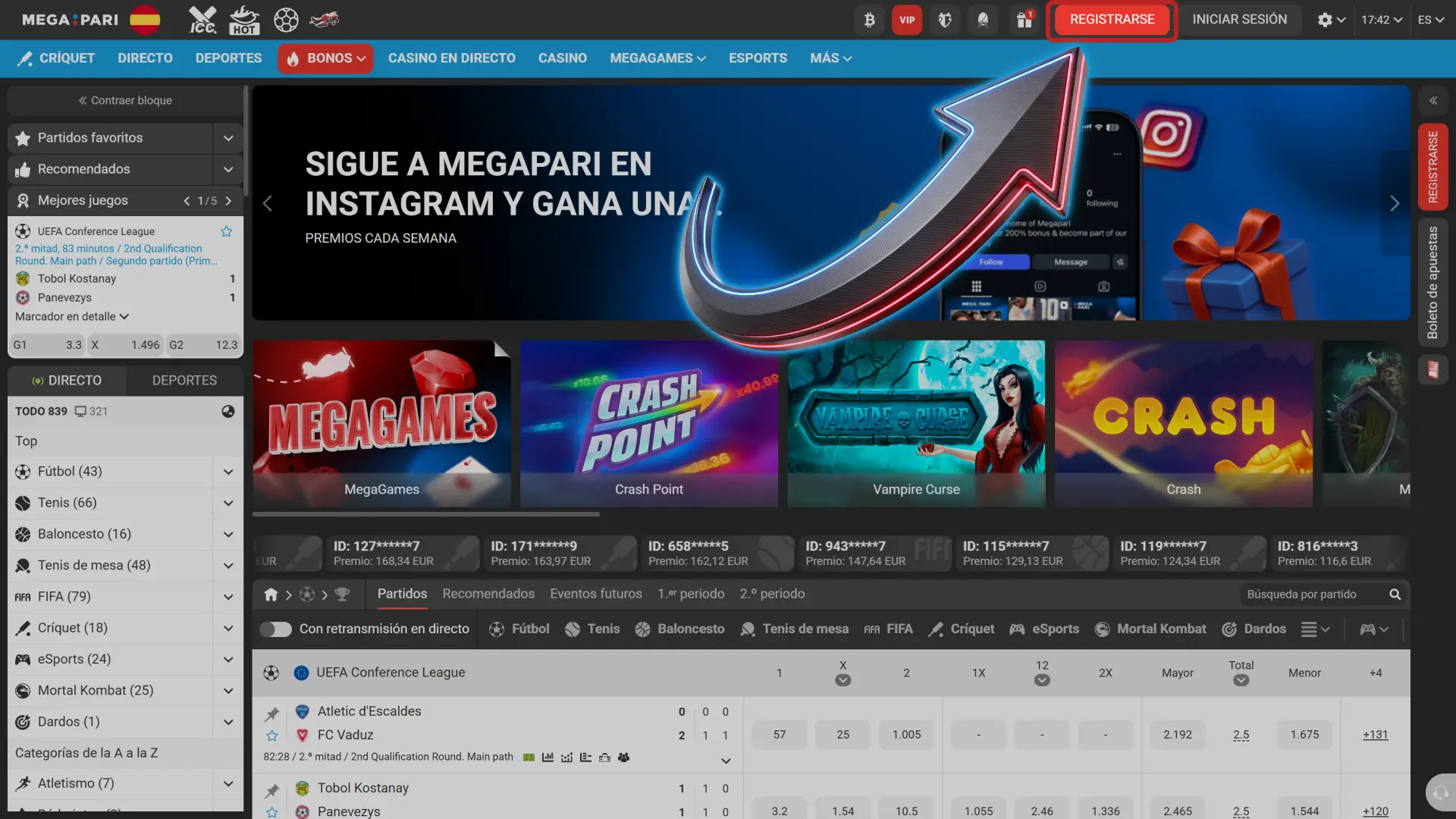
Task: Click the gift box icon with notification
Action: (x=1025, y=20)
